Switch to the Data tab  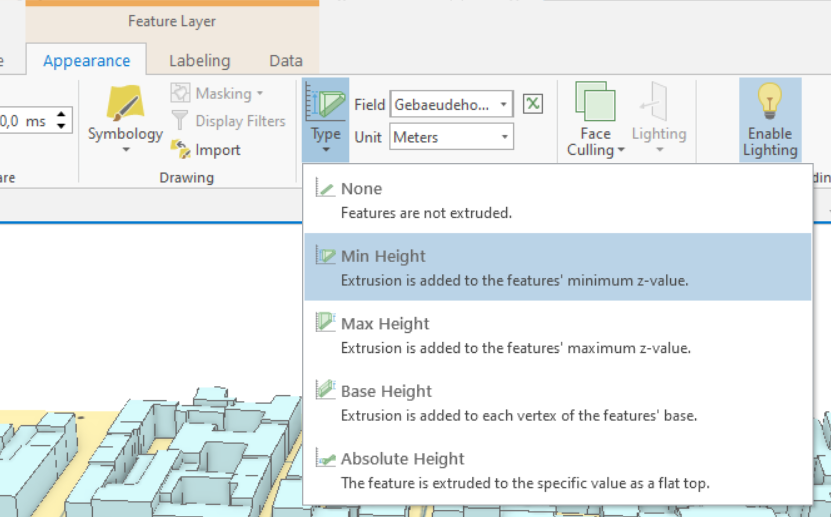click(286, 61)
